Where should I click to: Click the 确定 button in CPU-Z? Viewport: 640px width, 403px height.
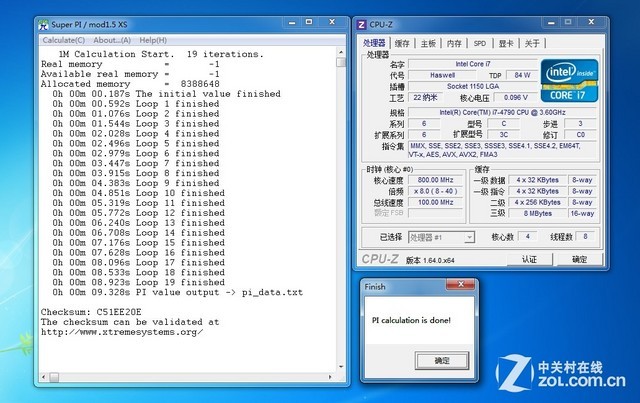point(579,259)
